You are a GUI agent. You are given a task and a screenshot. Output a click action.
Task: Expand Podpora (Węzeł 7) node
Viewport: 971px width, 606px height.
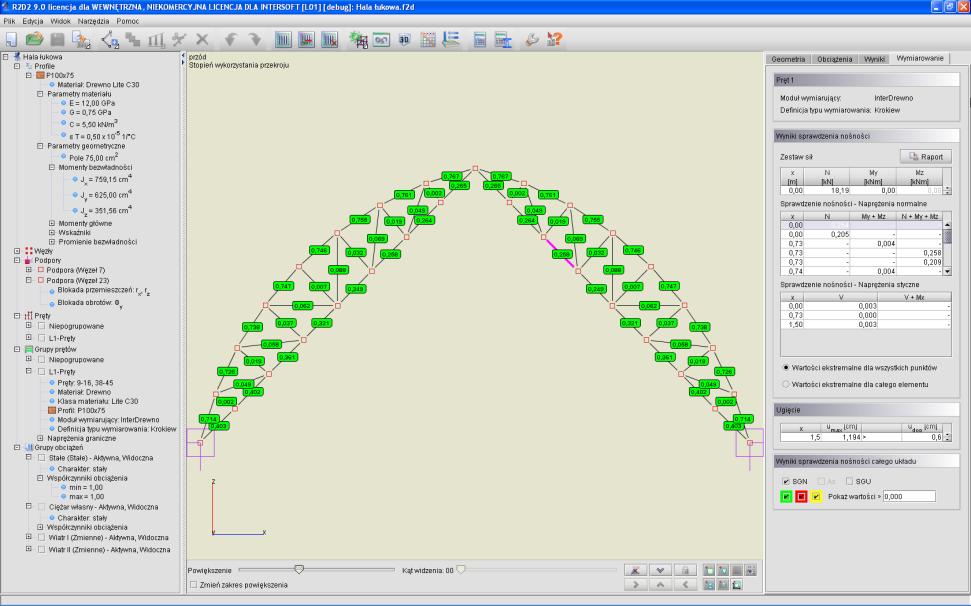(28, 270)
